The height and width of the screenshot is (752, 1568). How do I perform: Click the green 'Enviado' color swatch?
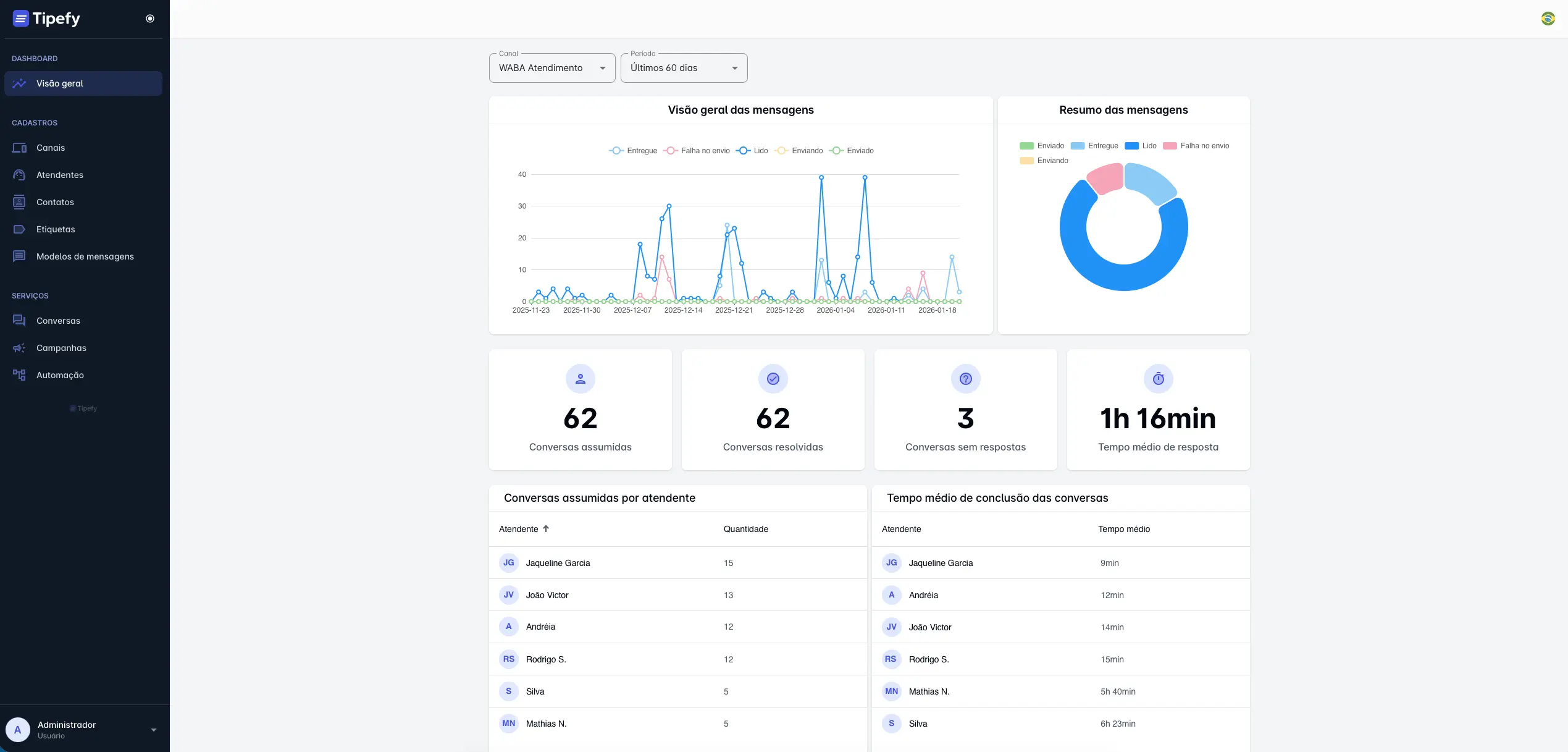[1025, 145]
